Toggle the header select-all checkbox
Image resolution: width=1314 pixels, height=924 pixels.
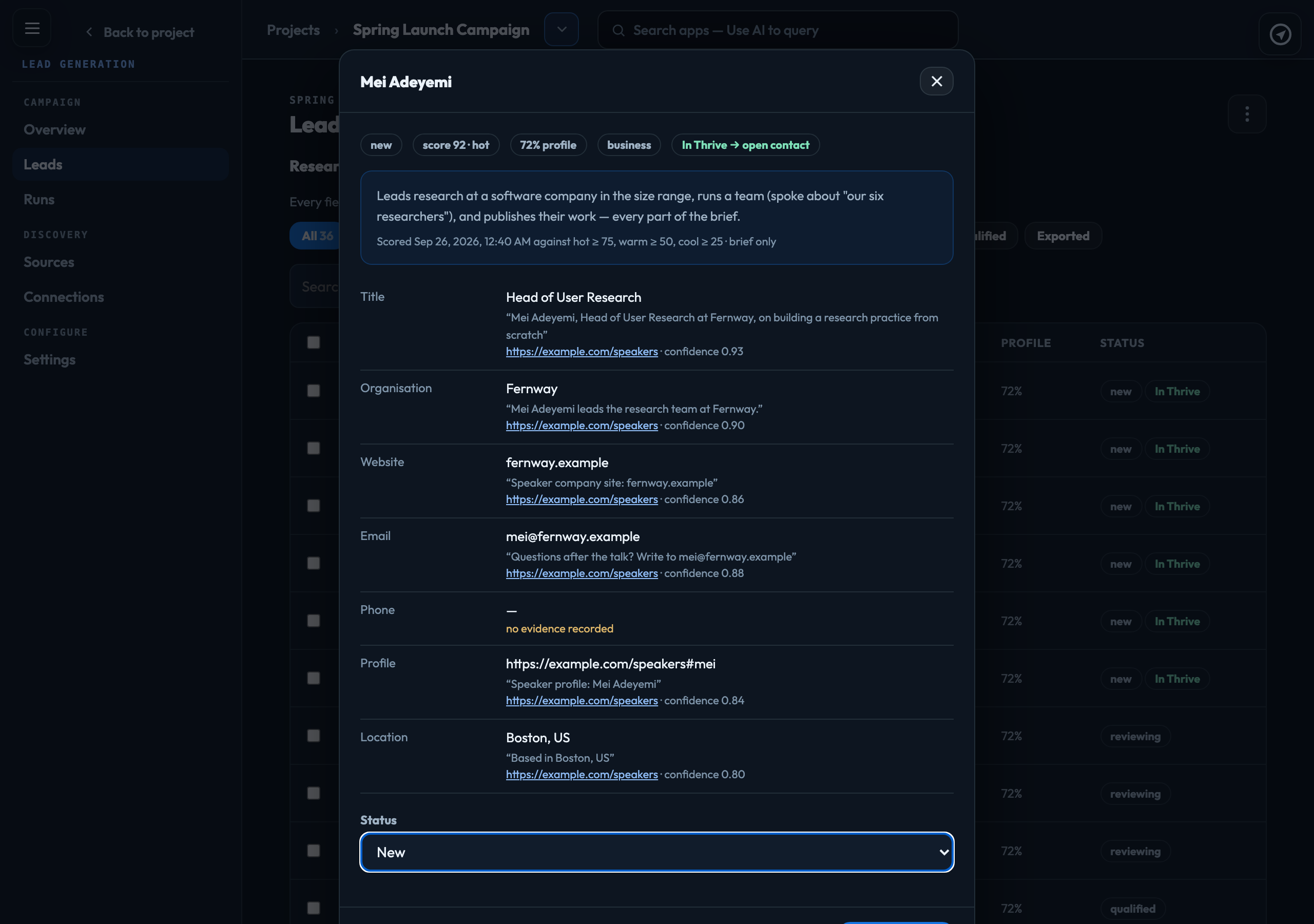pyautogui.click(x=313, y=342)
